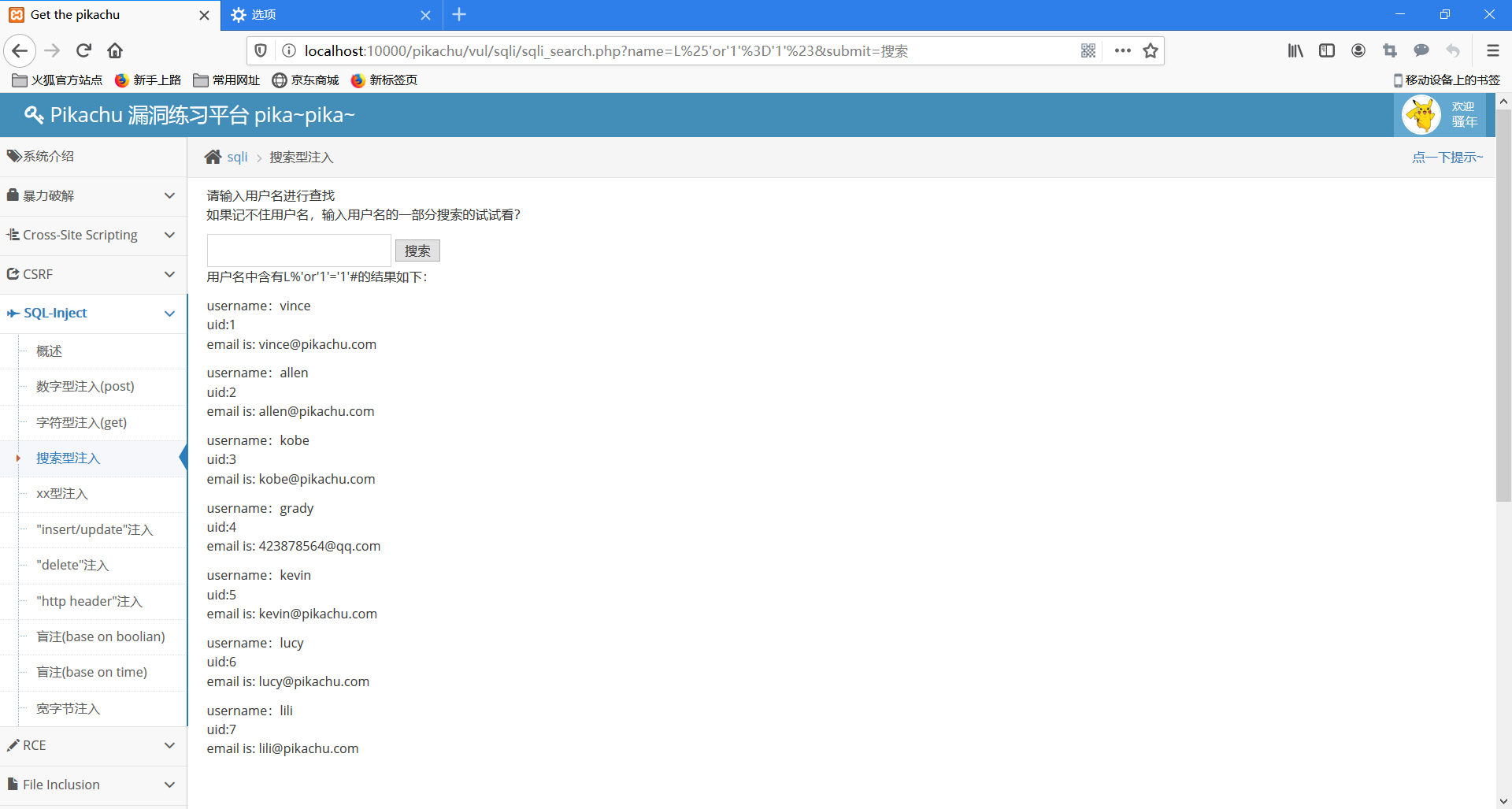
Task: Open "http header"注入 page
Action: click(x=89, y=601)
